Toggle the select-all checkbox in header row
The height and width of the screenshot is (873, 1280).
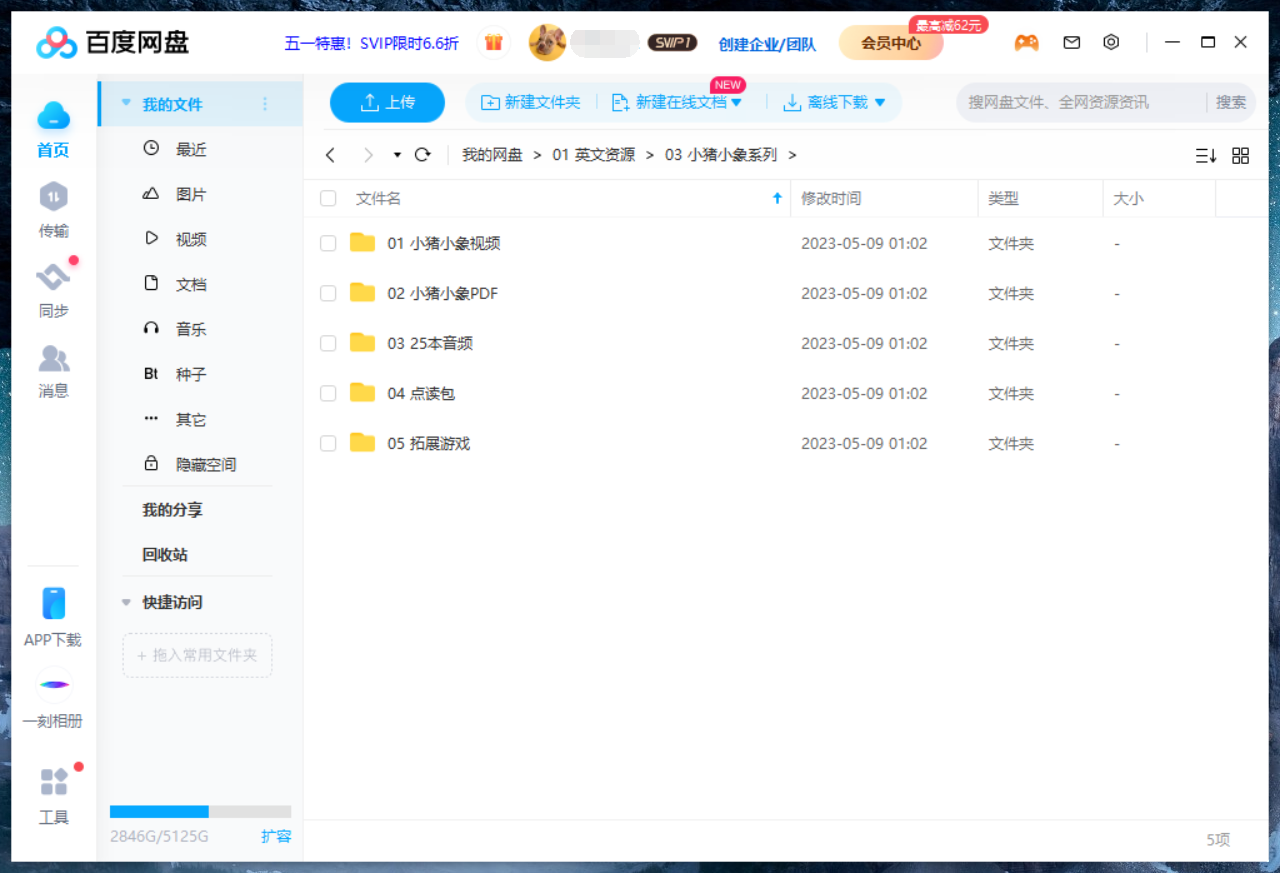pyautogui.click(x=328, y=198)
